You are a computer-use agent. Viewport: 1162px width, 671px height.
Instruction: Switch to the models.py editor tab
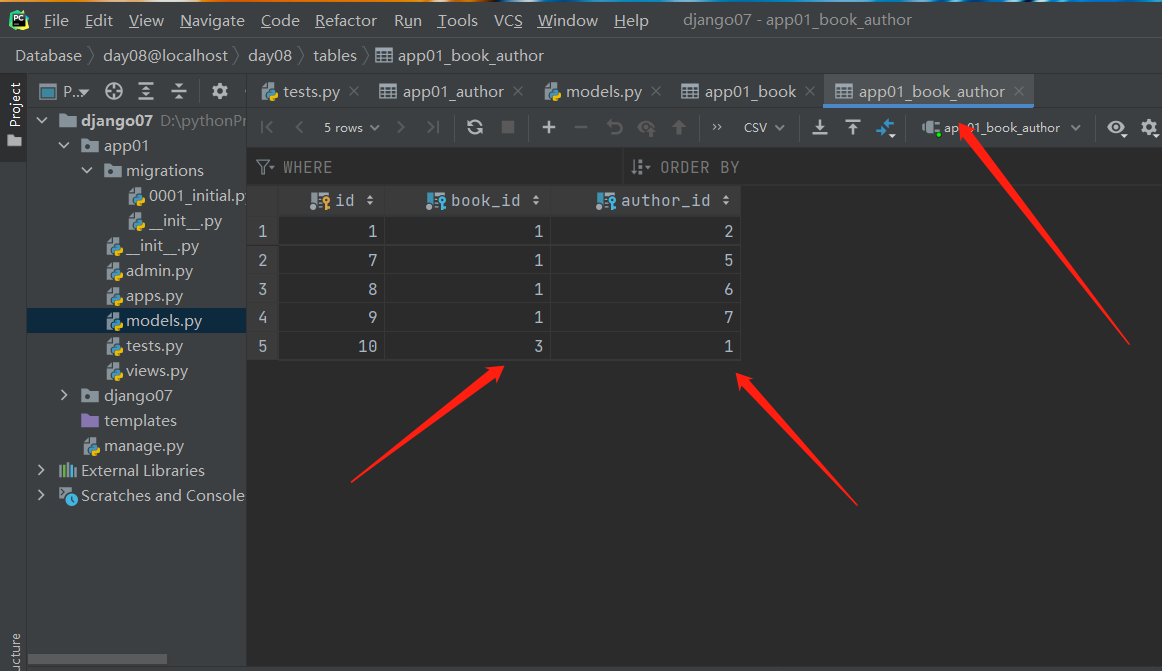(603, 91)
